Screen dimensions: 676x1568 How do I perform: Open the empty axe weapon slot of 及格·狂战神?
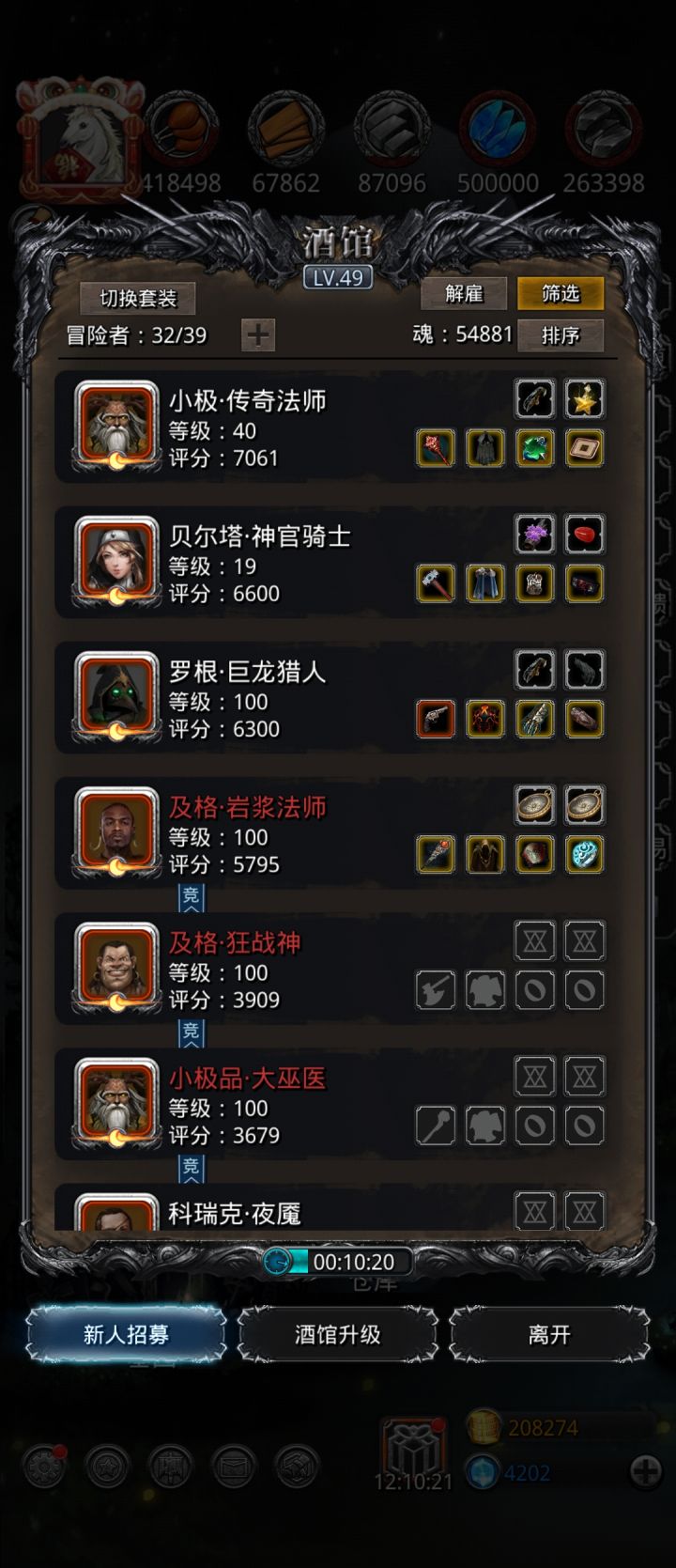(x=436, y=989)
